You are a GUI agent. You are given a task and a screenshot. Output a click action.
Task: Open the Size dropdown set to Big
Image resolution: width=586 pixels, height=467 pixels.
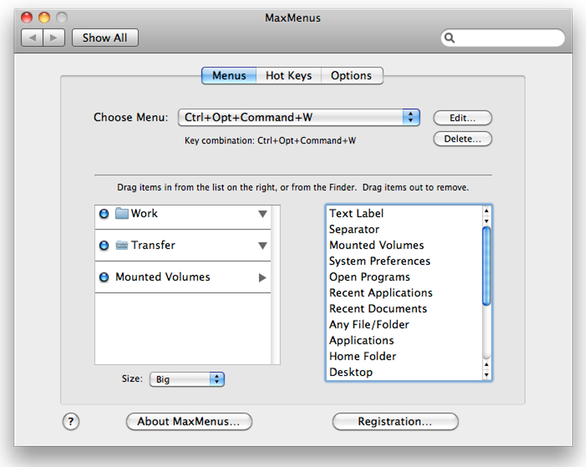click(x=187, y=379)
